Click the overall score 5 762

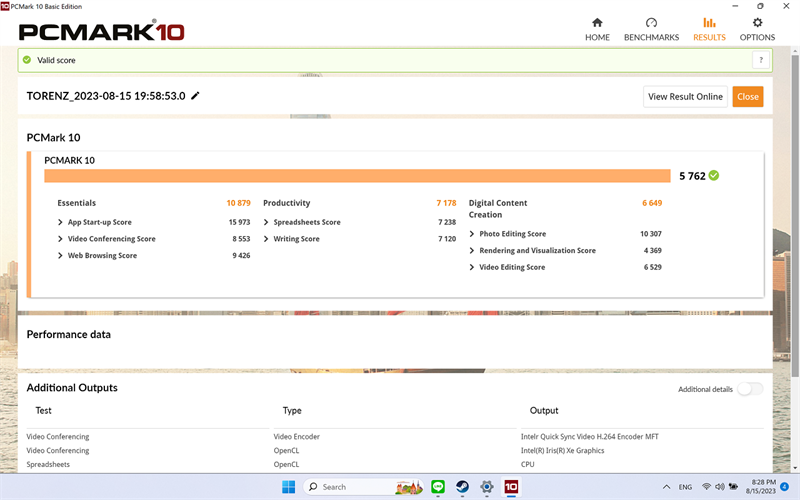tap(692, 176)
